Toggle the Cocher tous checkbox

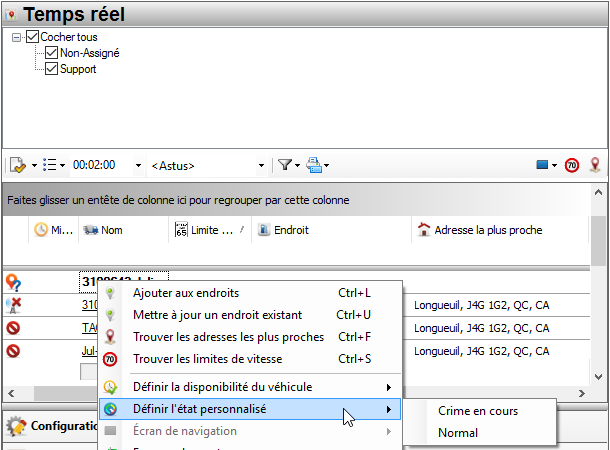pyautogui.click(x=32, y=37)
